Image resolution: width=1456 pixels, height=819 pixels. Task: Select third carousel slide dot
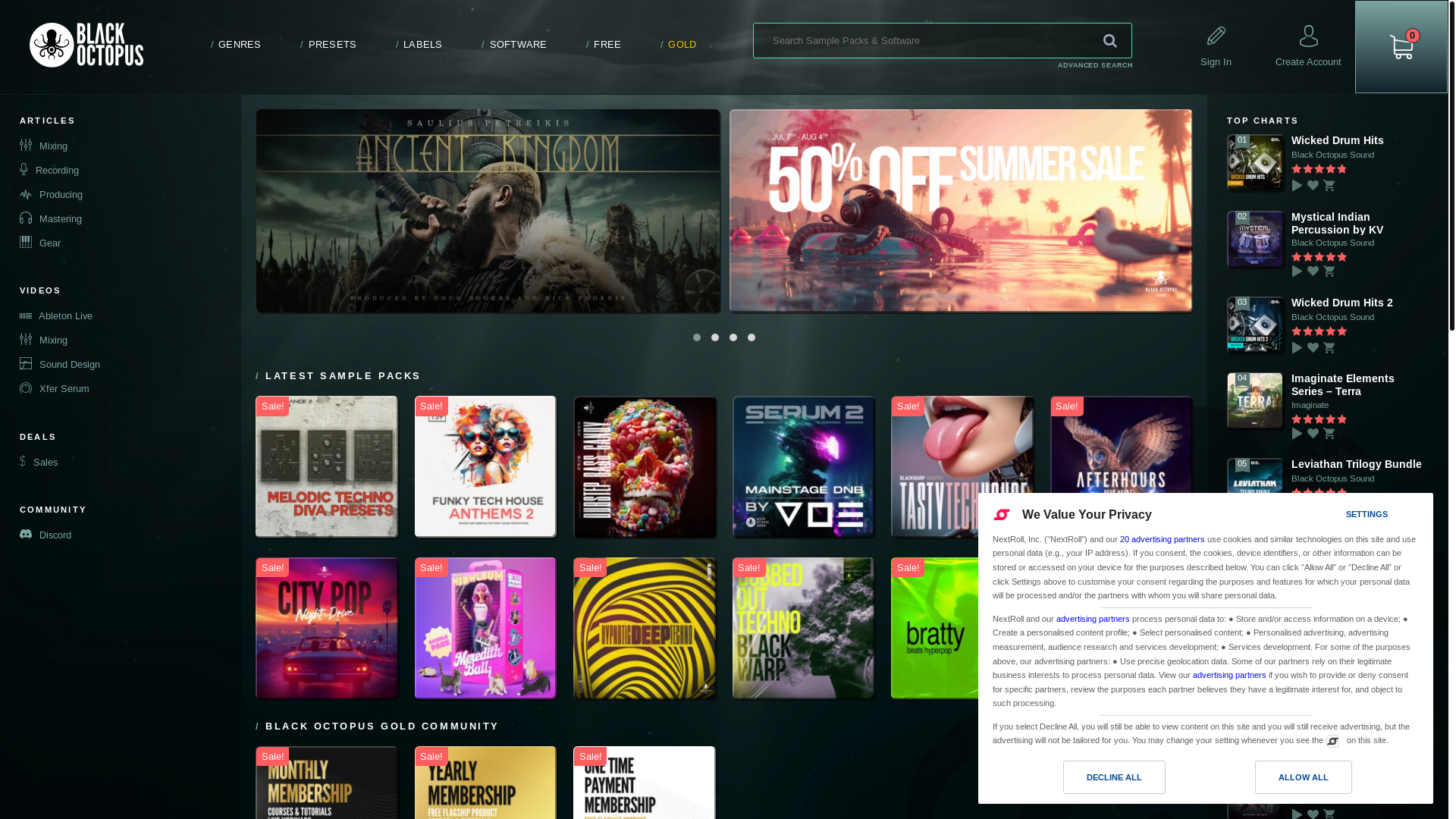tap(733, 337)
